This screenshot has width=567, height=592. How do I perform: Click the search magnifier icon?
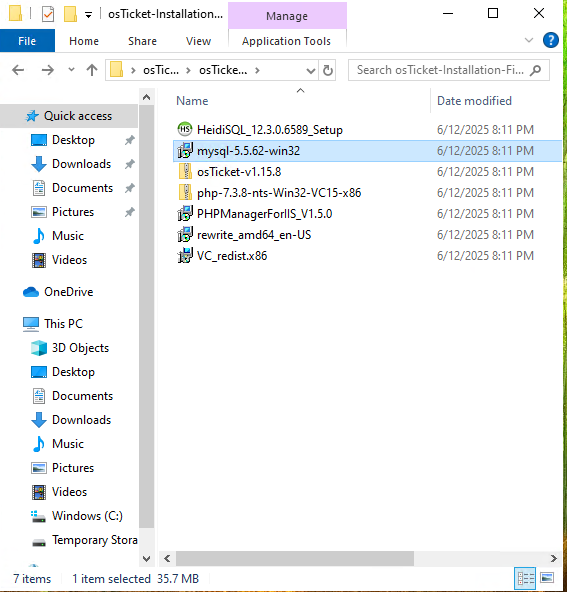coord(535,70)
